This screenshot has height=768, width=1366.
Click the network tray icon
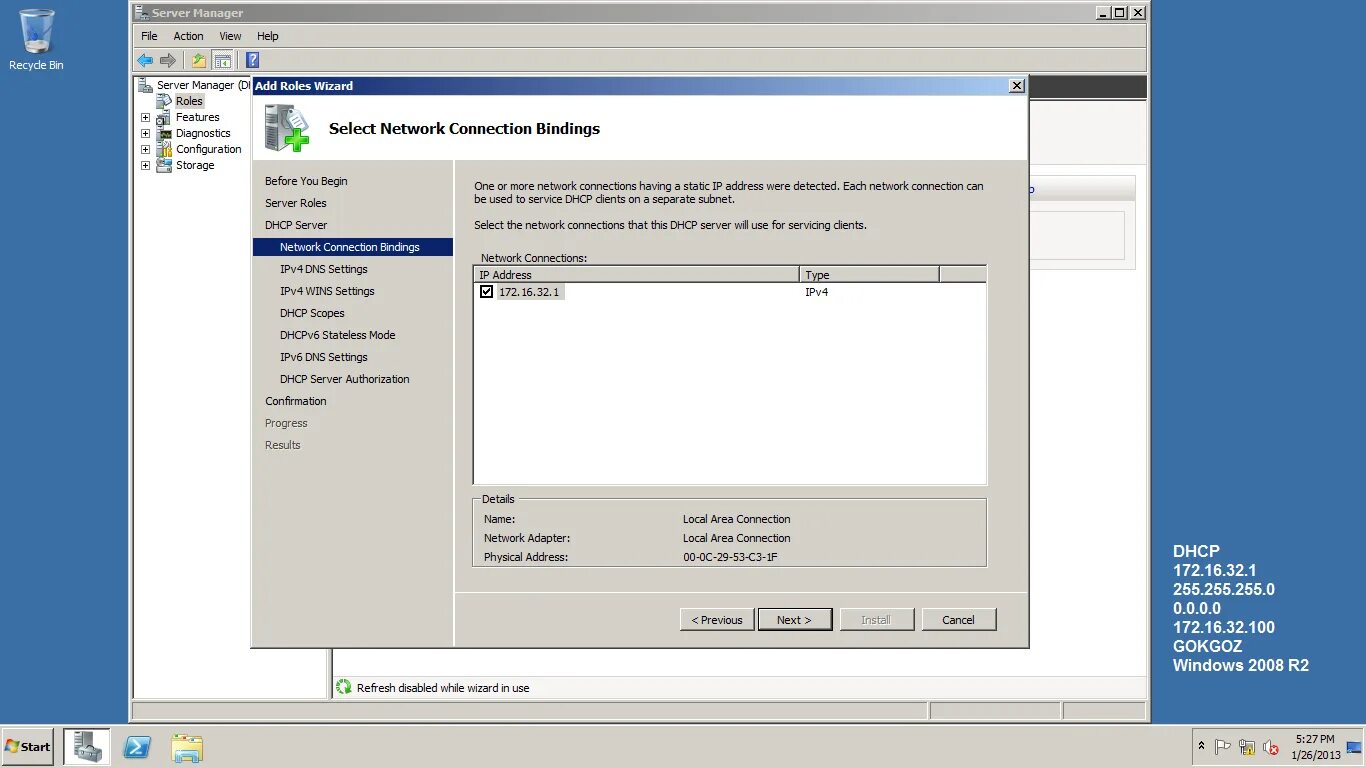(1246, 747)
